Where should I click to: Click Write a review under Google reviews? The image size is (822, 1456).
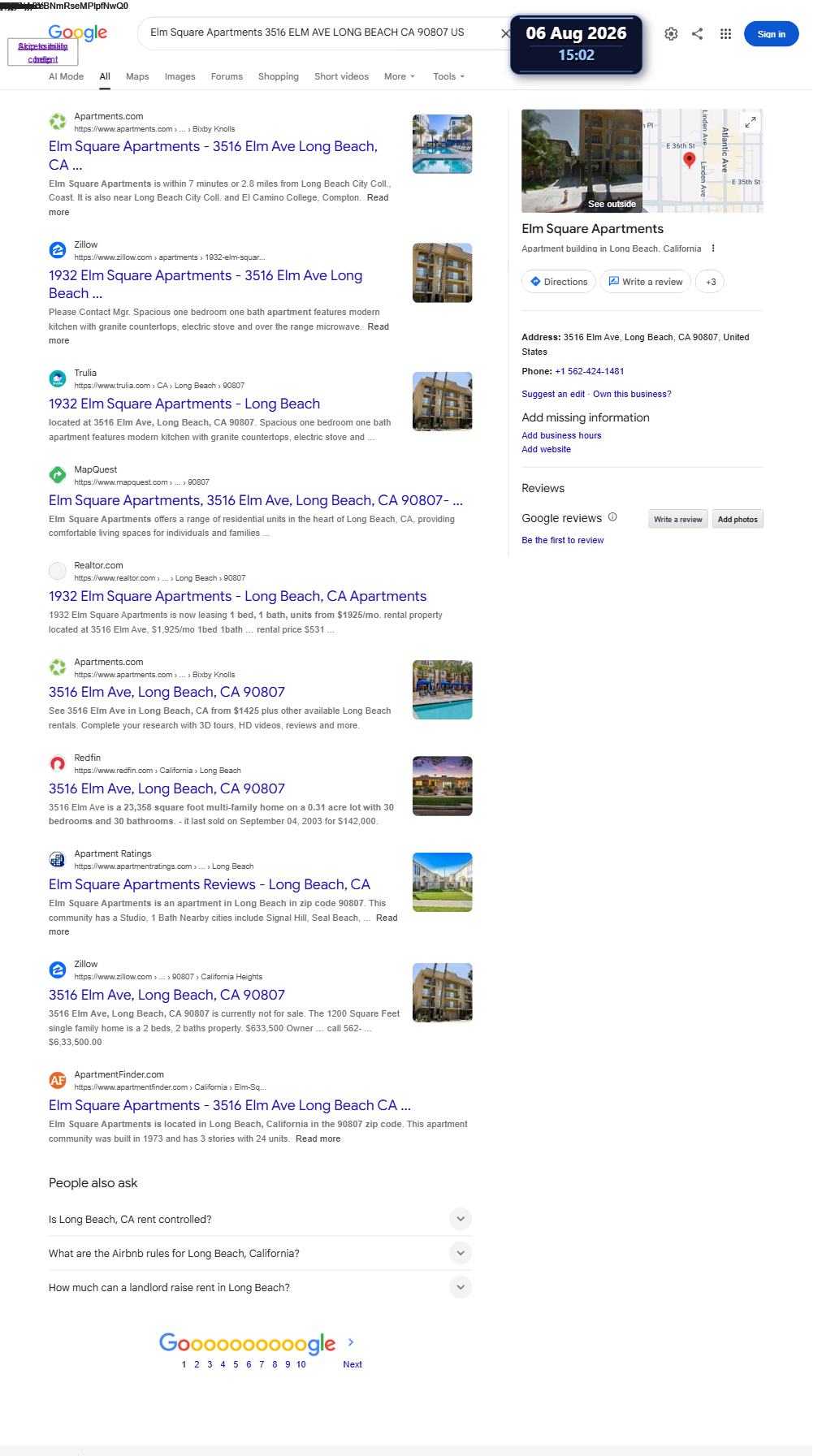click(x=677, y=519)
